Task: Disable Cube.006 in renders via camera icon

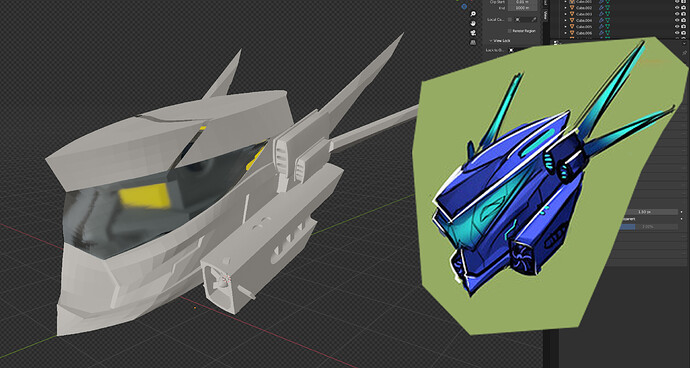Action: (684, 33)
